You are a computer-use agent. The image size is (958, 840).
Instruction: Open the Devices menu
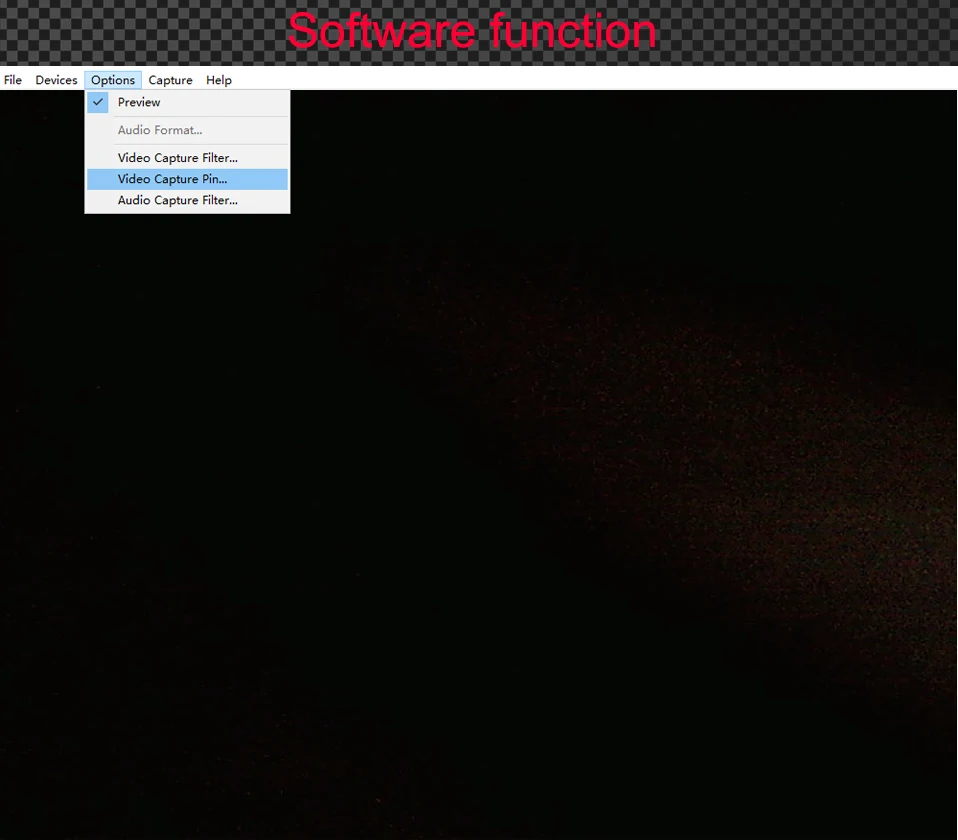(x=56, y=80)
